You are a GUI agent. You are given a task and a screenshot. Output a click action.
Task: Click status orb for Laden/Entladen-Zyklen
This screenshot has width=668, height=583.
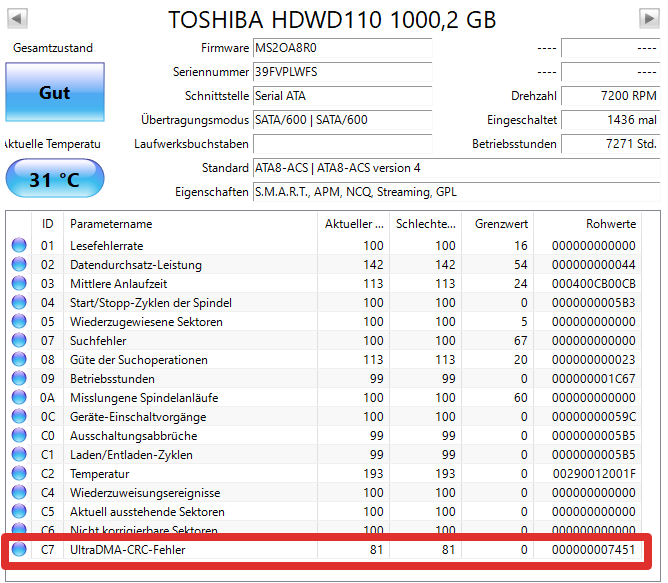pyautogui.click(x=19, y=454)
